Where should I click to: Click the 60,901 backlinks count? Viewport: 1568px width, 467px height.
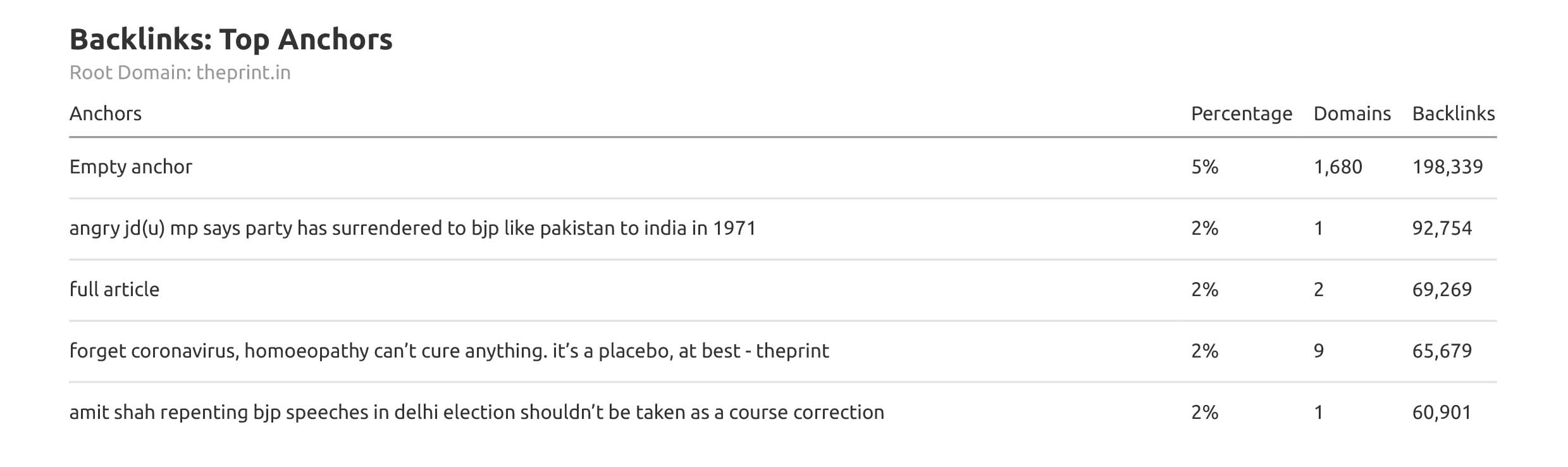(x=1441, y=413)
